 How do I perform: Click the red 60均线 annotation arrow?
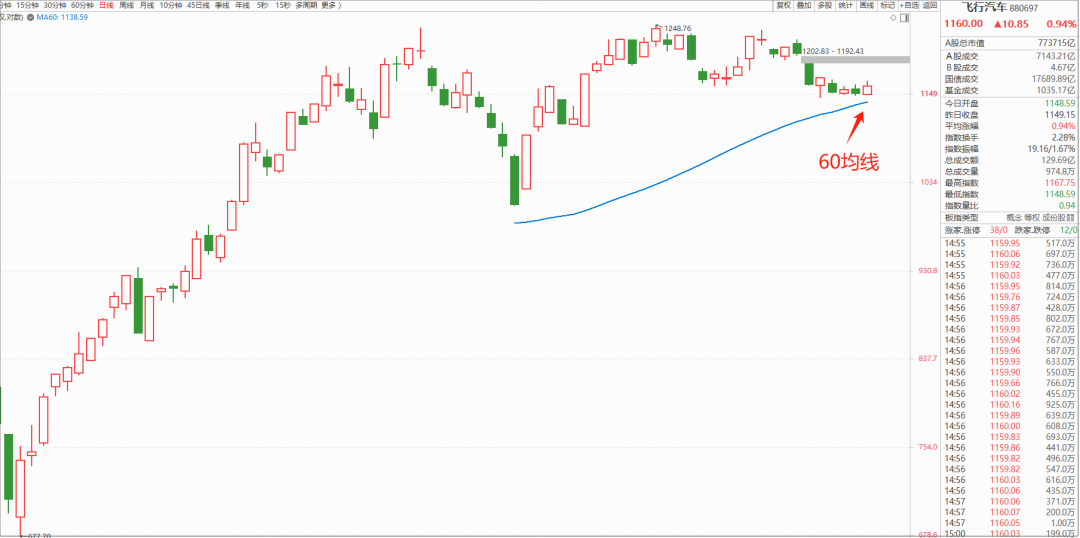856,127
